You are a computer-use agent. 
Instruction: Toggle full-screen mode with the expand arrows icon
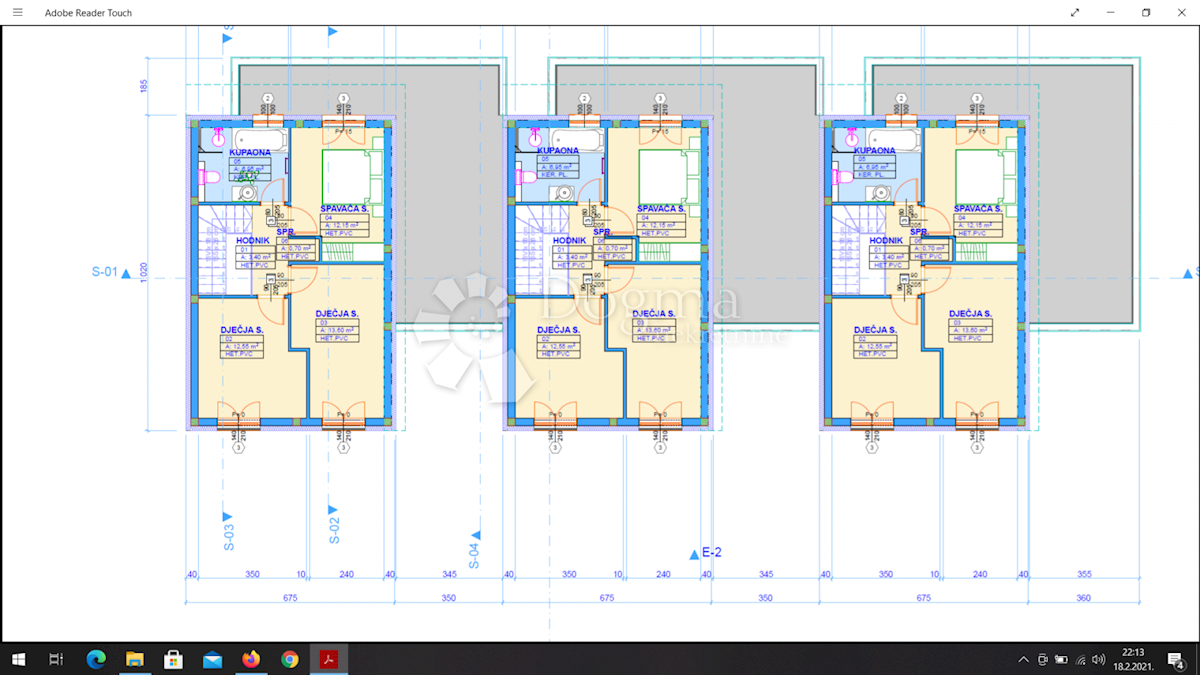1075,12
